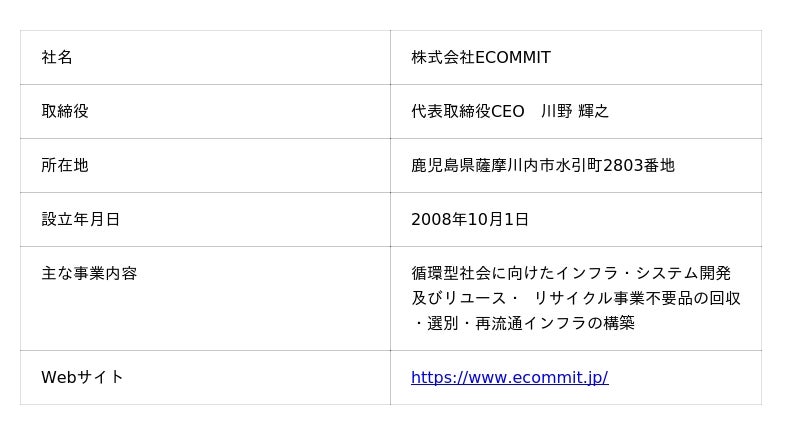Click the 設立年月日 row label

click(x=81, y=219)
